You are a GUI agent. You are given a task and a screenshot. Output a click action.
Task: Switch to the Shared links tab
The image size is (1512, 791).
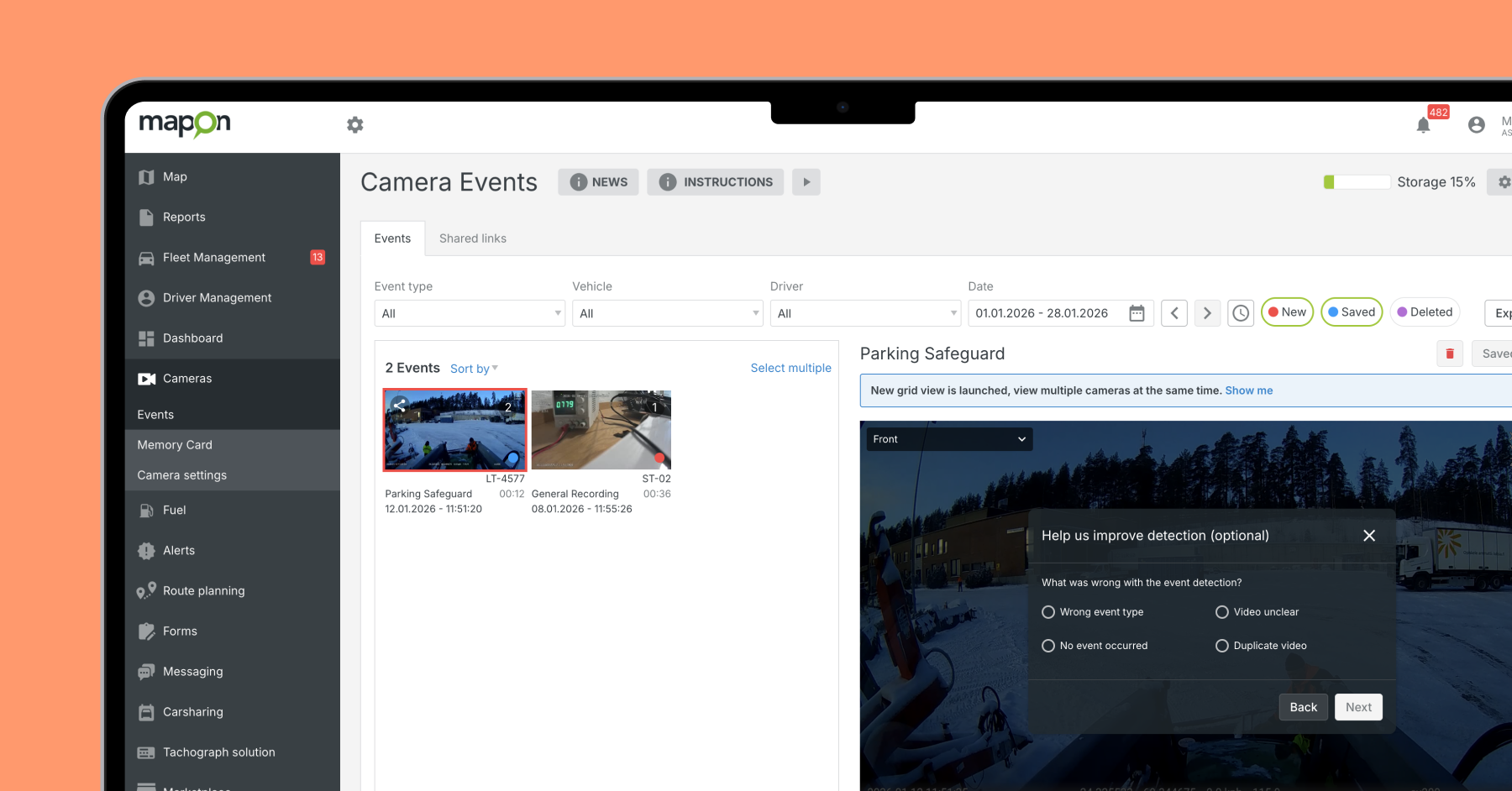pyautogui.click(x=473, y=238)
